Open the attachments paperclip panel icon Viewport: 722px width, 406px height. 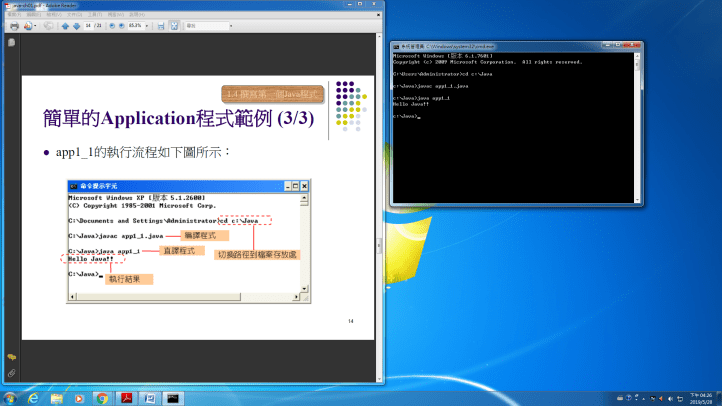click(11, 372)
